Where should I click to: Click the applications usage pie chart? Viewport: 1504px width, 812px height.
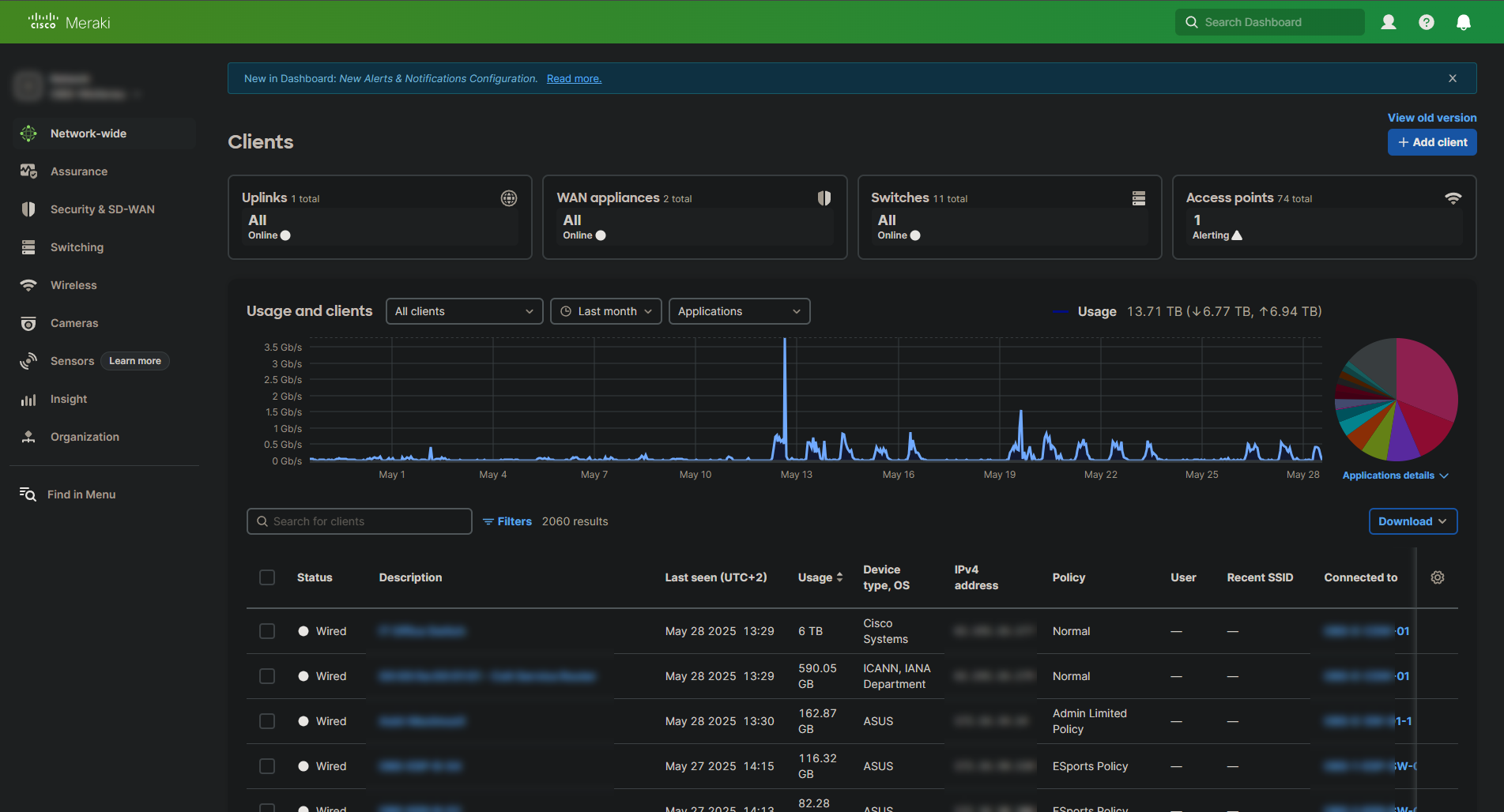tap(1396, 400)
